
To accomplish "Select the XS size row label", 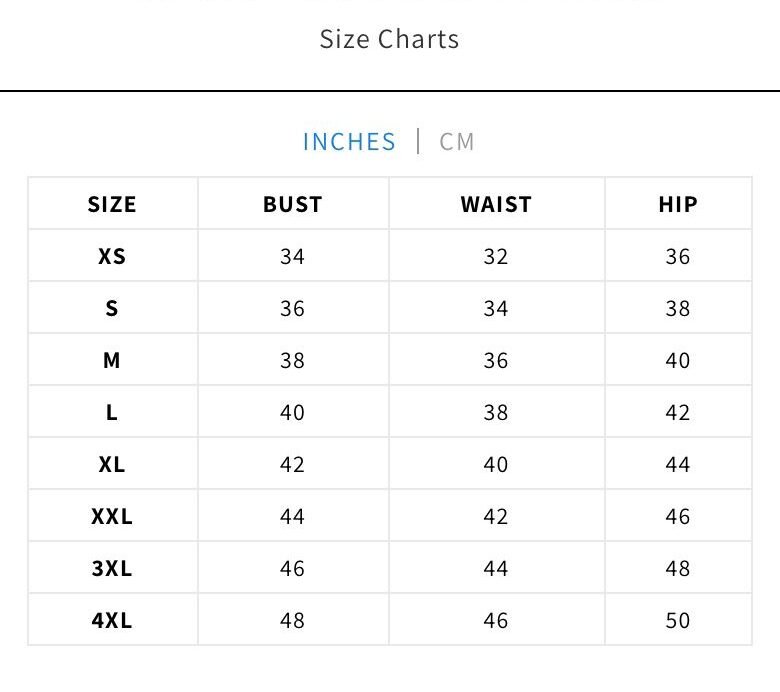I will (112, 257).
